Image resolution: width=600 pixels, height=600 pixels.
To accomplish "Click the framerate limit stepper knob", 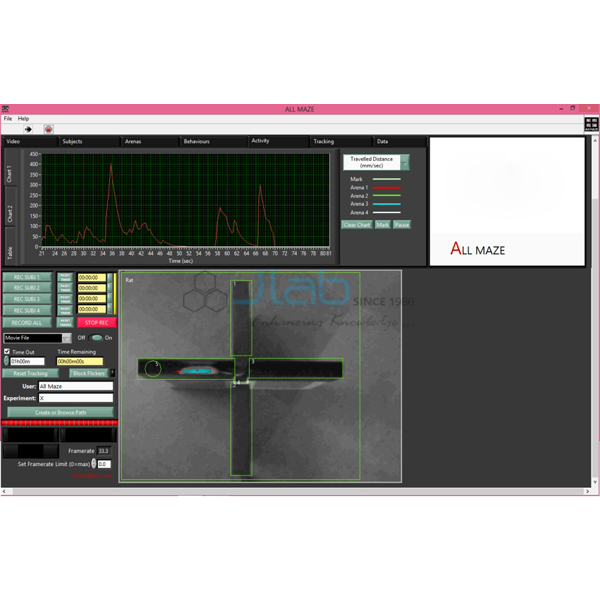I will (94, 463).
